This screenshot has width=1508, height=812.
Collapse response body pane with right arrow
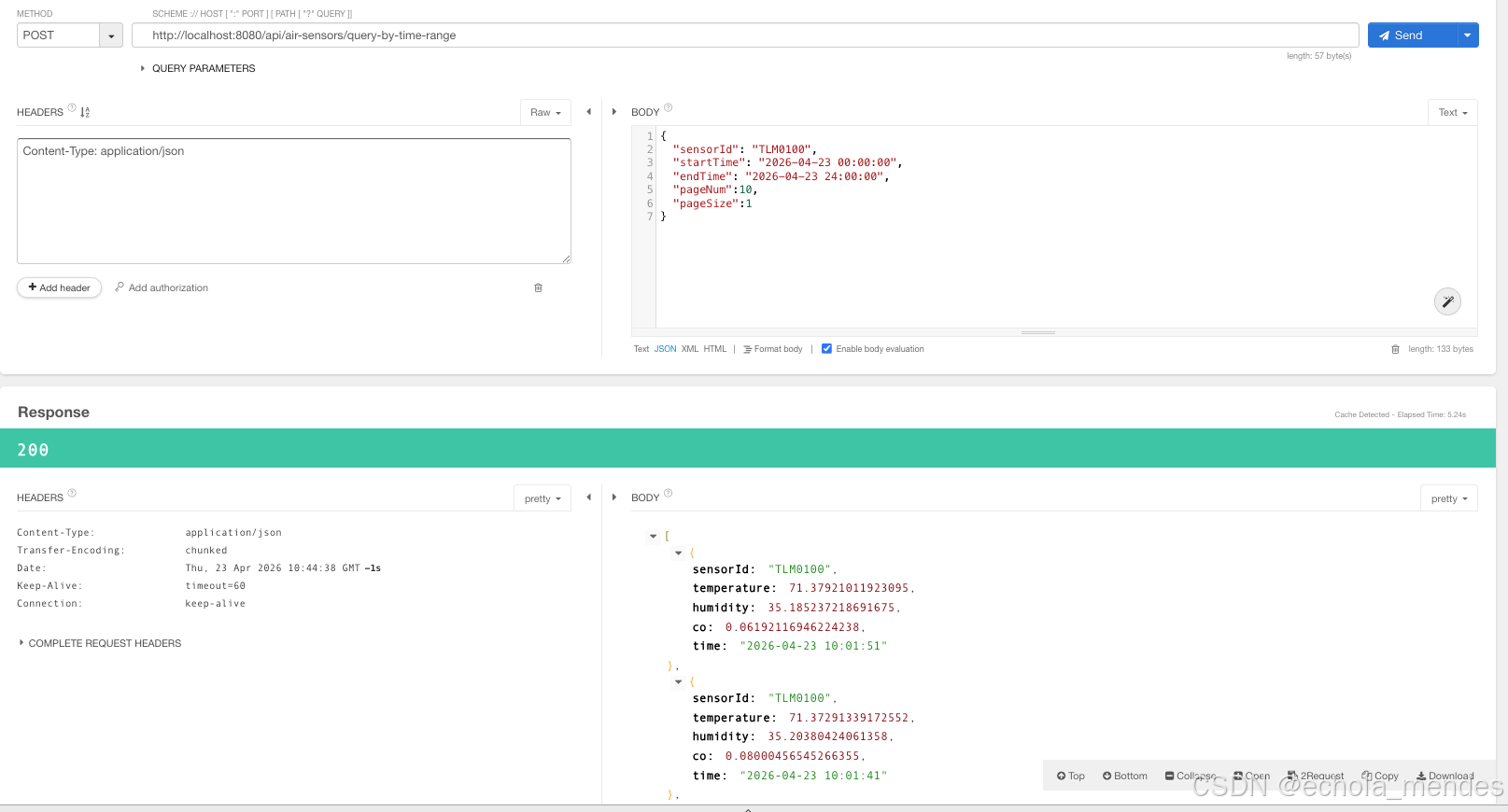pos(613,497)
